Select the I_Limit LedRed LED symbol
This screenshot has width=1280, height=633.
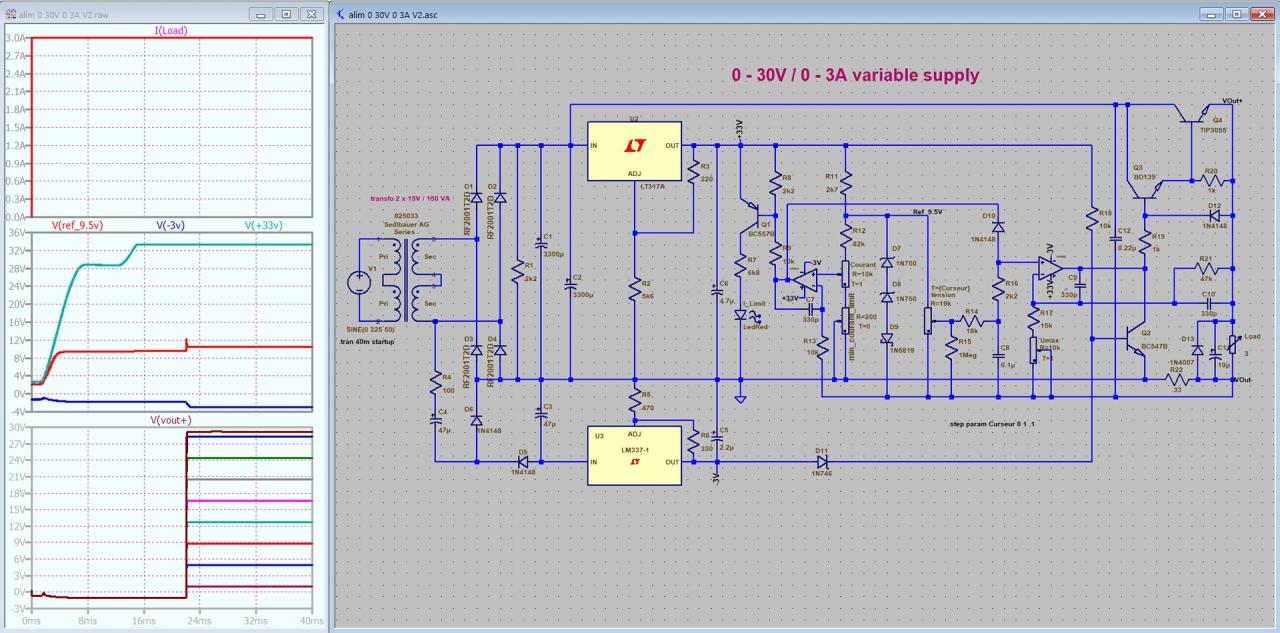[x=740, y=315]
